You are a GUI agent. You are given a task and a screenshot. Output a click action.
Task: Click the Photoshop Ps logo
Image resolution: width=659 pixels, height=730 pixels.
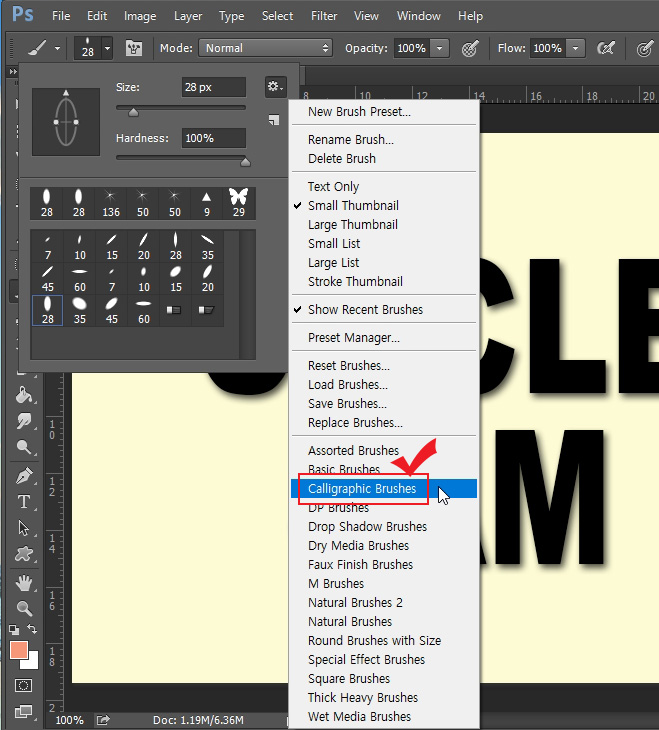tap(23, 14)
